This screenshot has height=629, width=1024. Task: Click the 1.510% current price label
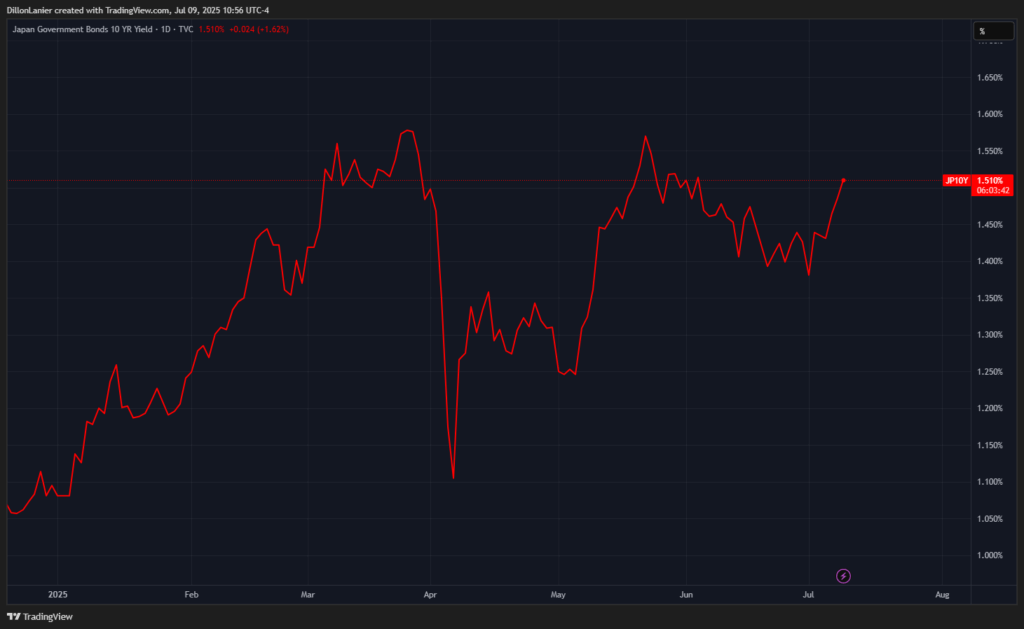point(989,181)
